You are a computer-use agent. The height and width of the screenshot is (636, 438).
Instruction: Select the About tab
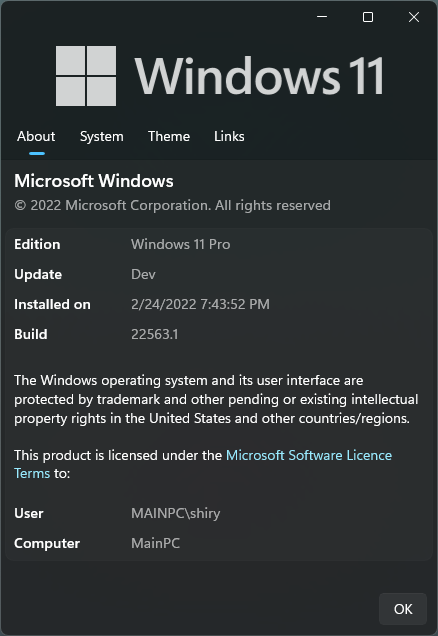pyautogui.click(x=36, y=136)
